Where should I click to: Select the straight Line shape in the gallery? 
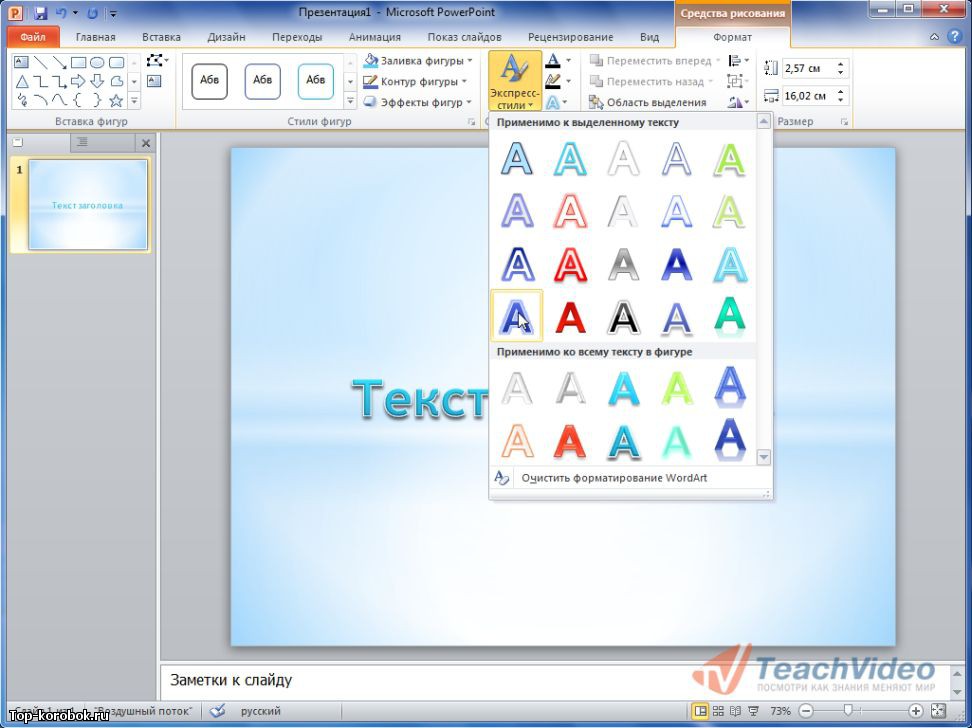coord(40,62)
